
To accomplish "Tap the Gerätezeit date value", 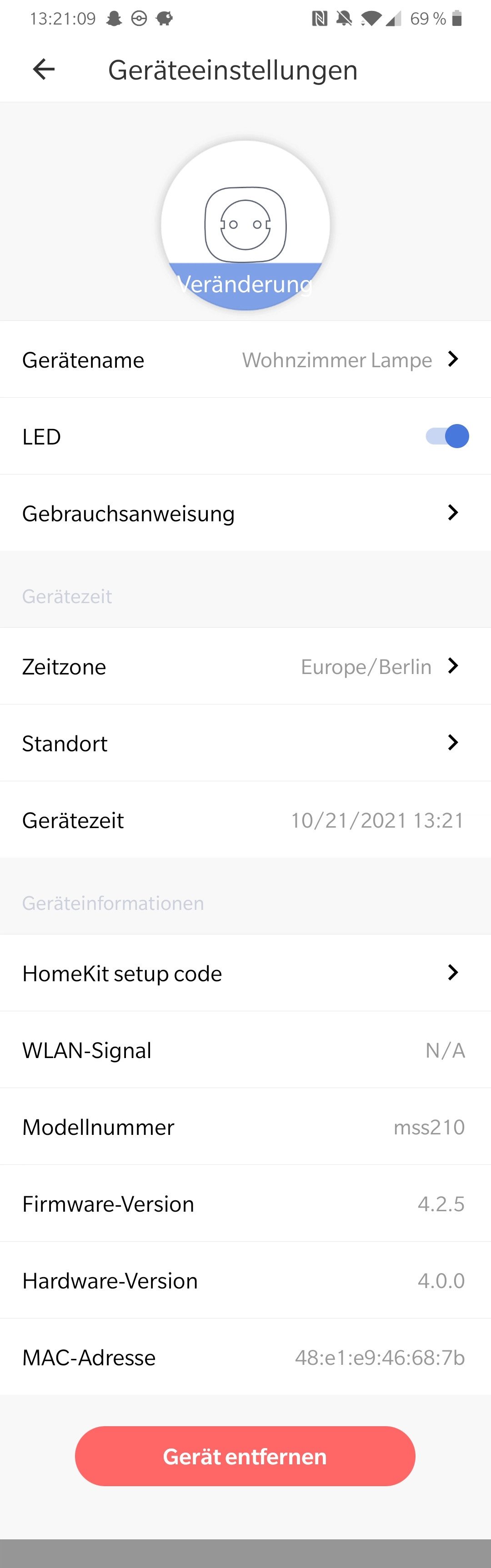I will (377, 820).
